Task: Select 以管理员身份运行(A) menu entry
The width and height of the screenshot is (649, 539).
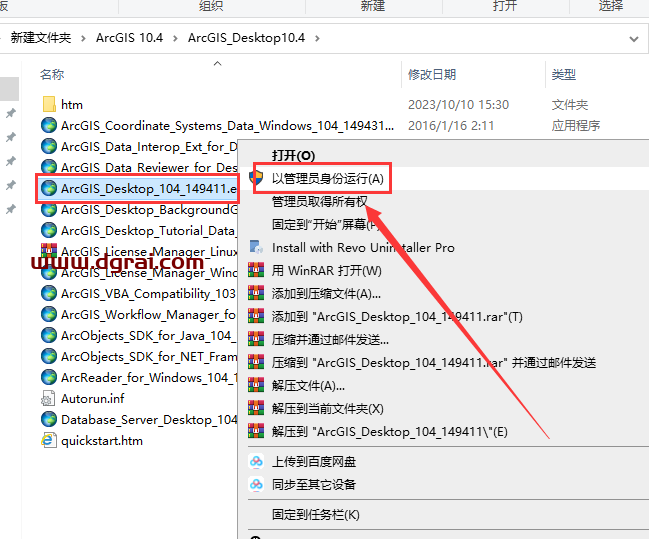Action: click(328, 178)
